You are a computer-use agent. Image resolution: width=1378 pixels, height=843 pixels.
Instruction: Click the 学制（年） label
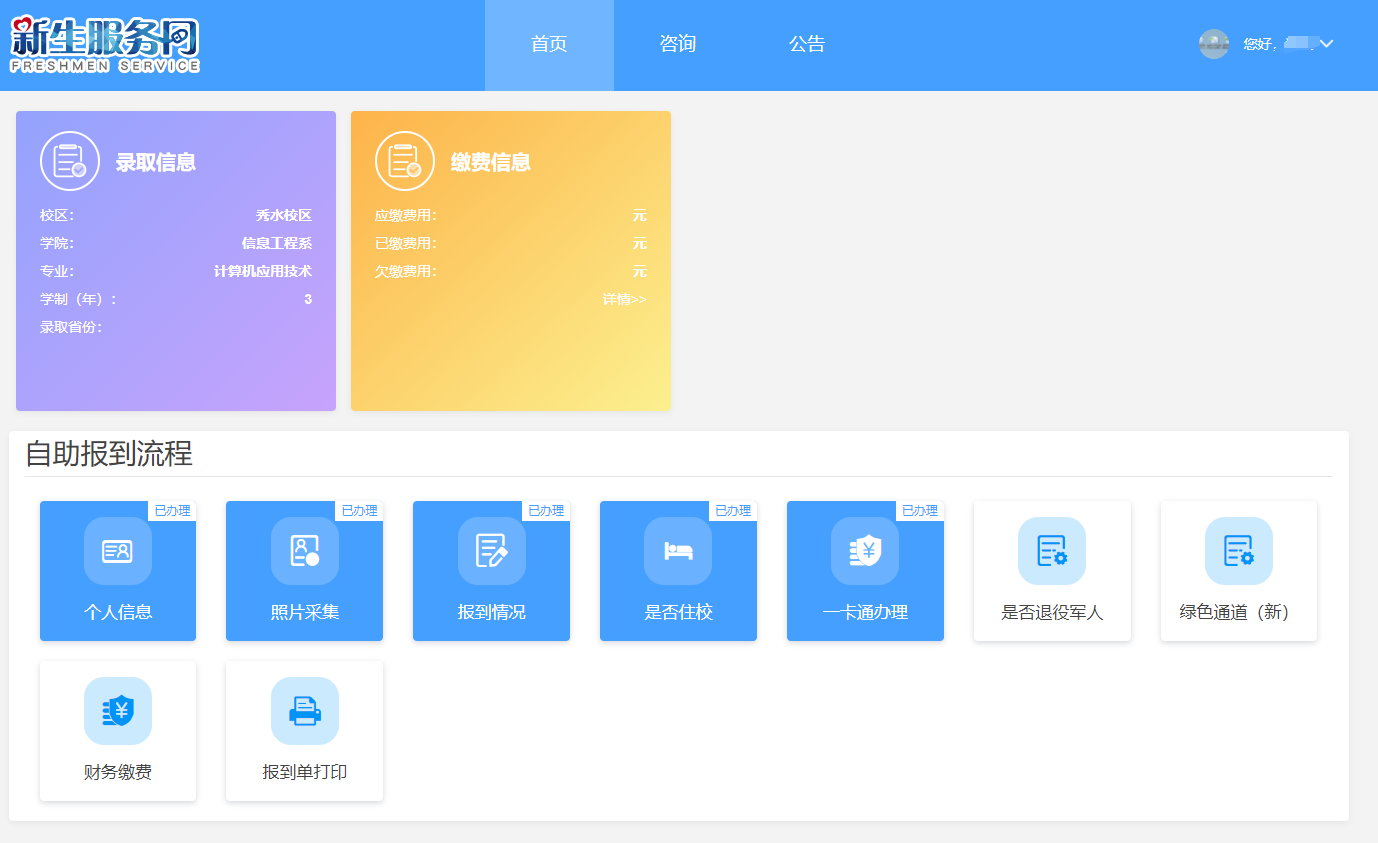78,299
